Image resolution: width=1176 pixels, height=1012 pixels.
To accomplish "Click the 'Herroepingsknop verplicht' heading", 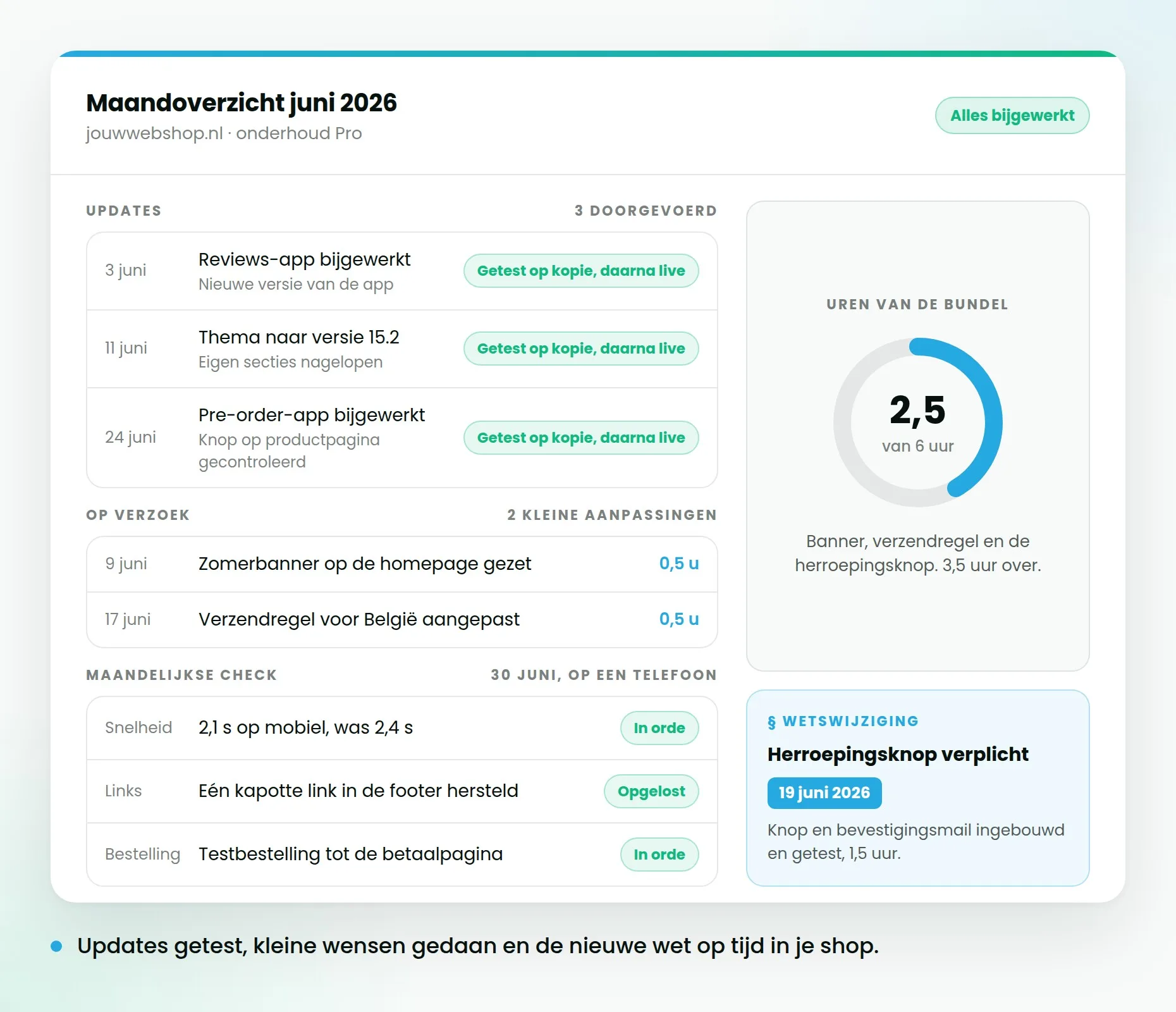I will pos(898,755).
